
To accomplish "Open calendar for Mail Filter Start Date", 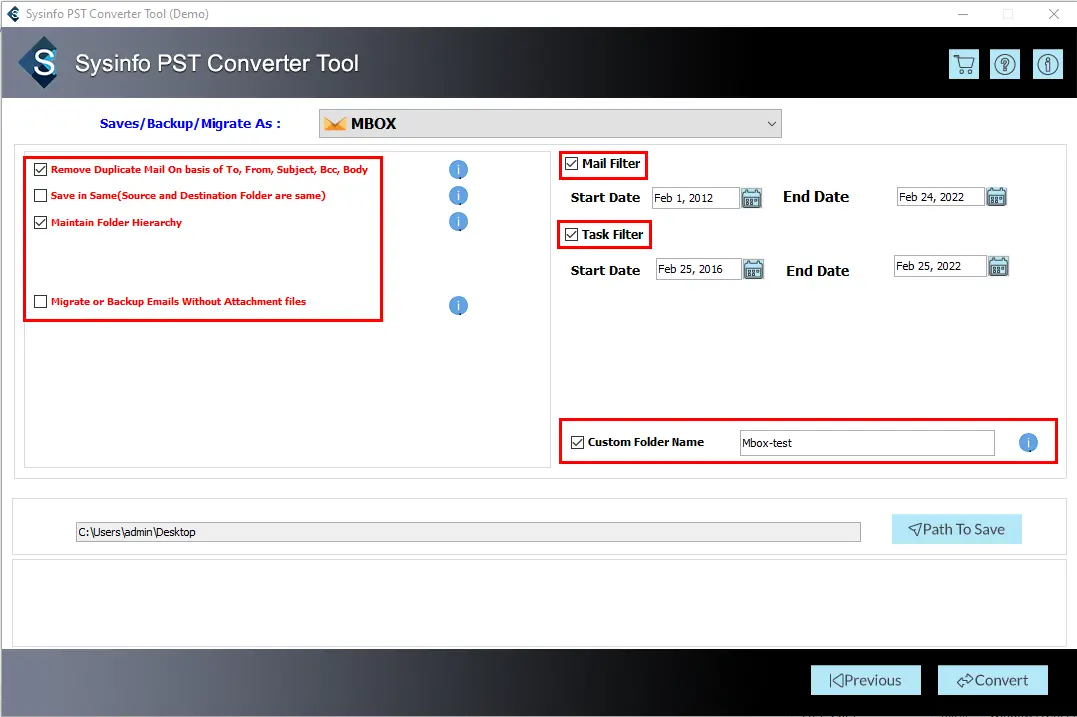I will (x=753, y=198).
